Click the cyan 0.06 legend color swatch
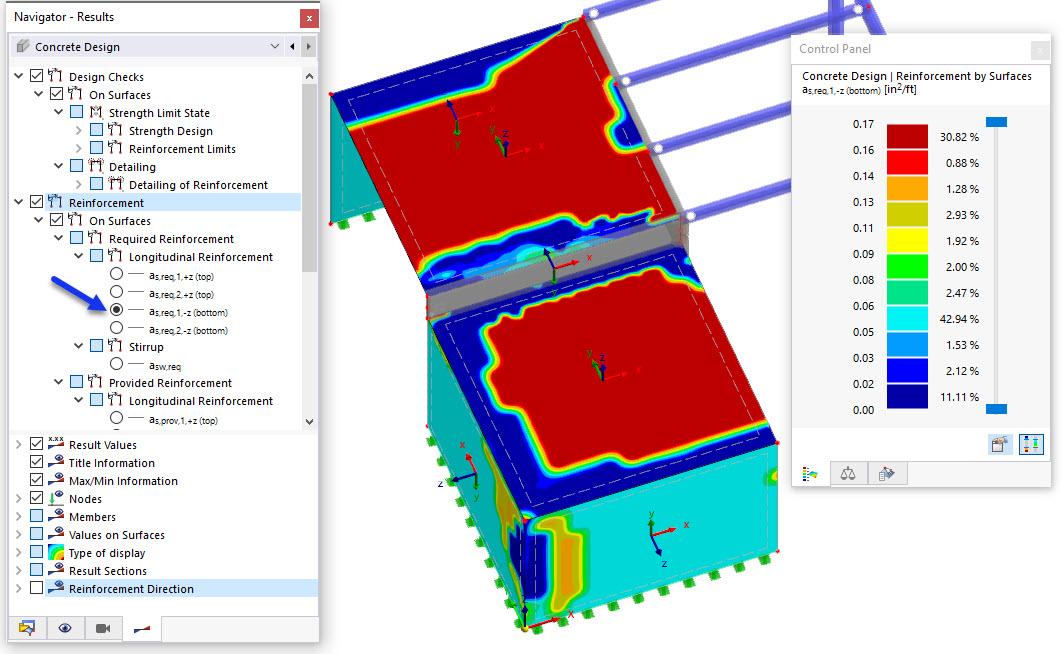 click(x=907, y=319)
